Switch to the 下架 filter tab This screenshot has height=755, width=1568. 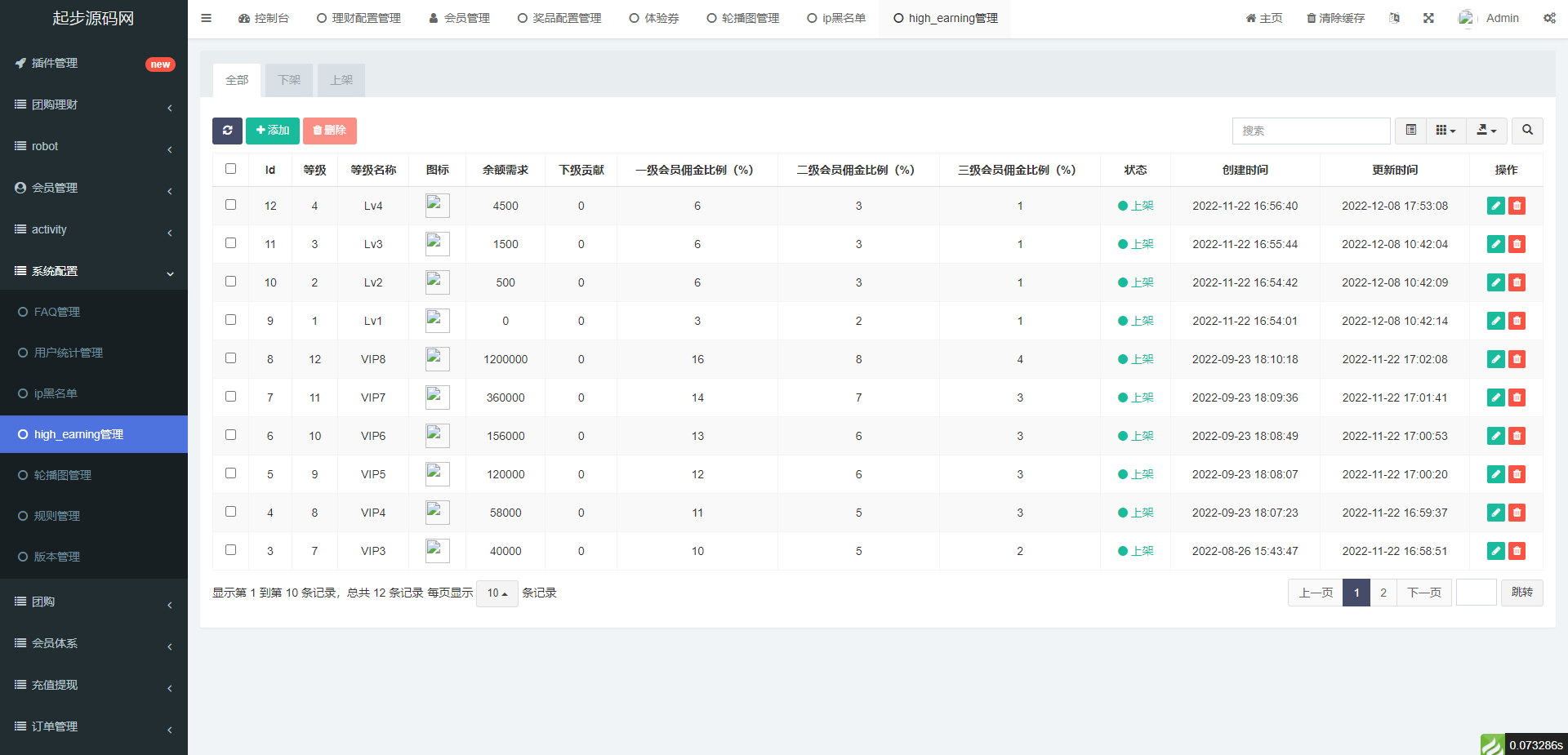tap(289, 80)
